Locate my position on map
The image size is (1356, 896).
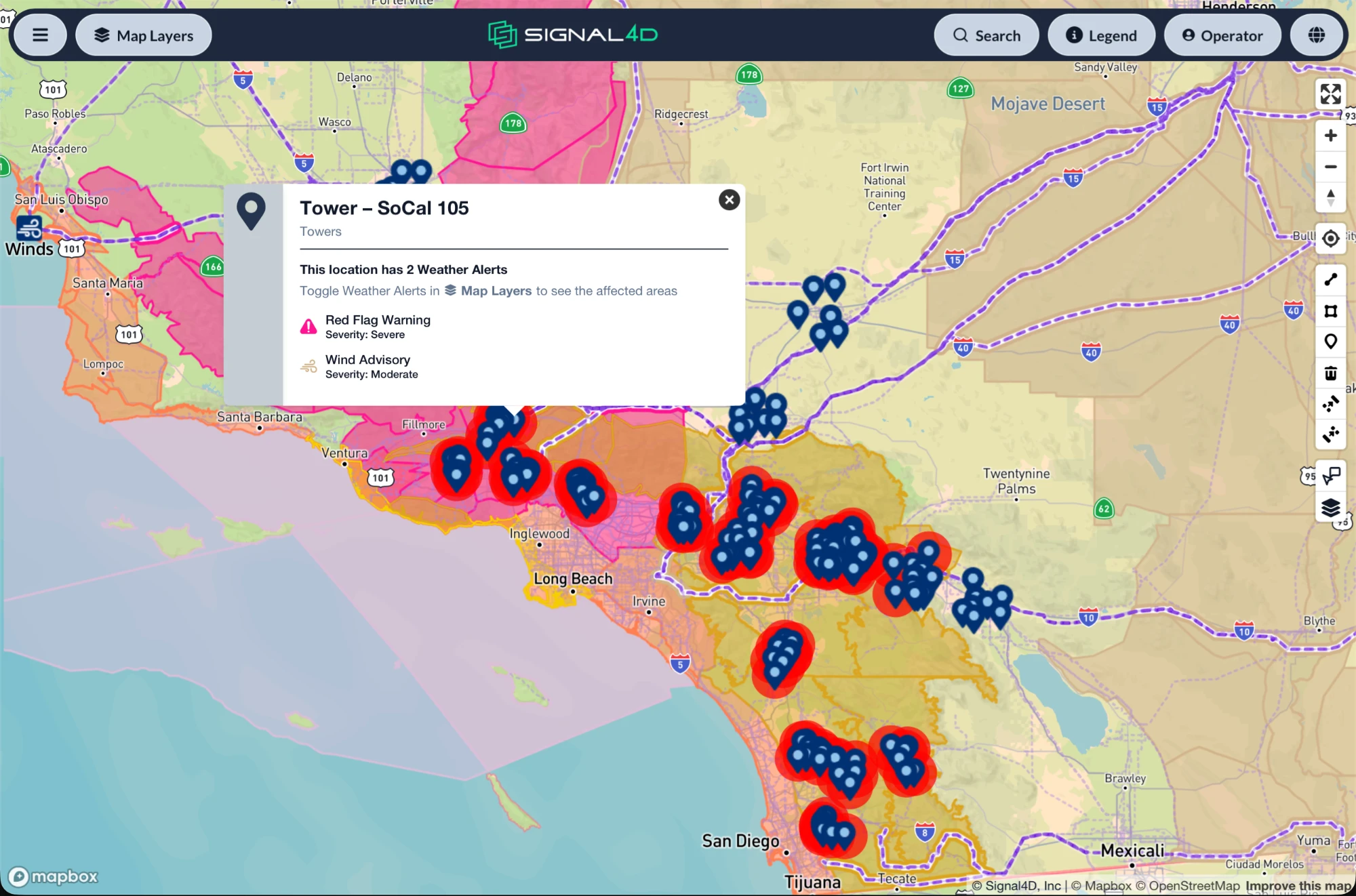click(1330, 239)
